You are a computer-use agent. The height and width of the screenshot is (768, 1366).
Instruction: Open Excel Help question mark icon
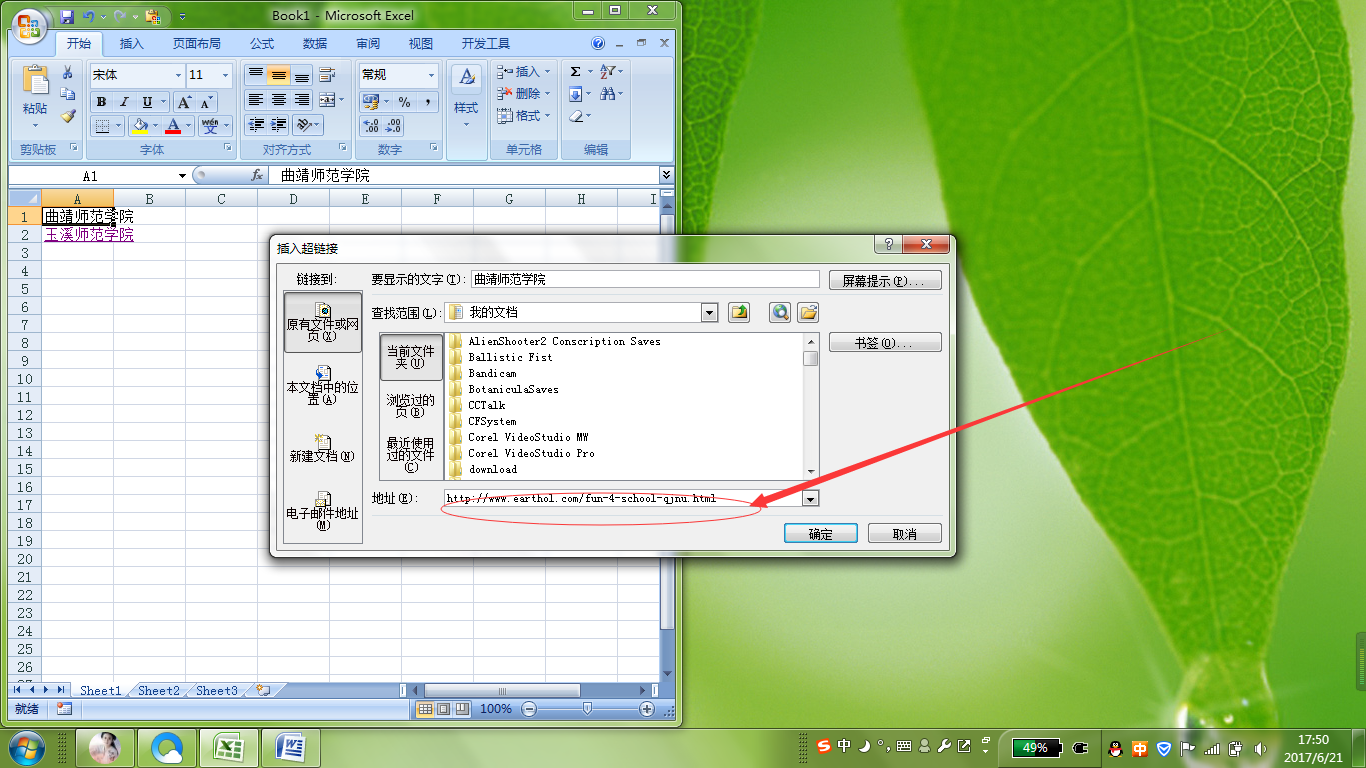click(598, 43)
